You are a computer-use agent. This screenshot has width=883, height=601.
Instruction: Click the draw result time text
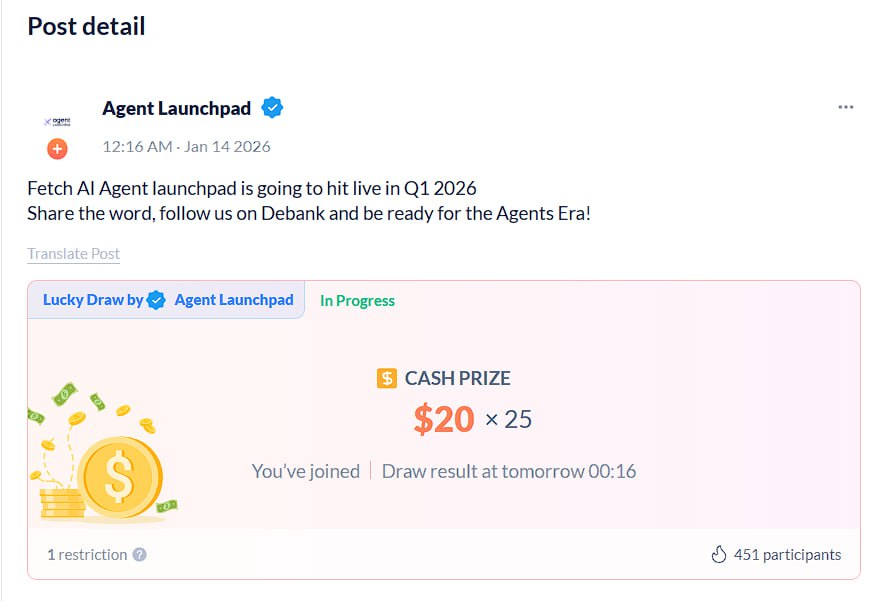pos(509,471)
